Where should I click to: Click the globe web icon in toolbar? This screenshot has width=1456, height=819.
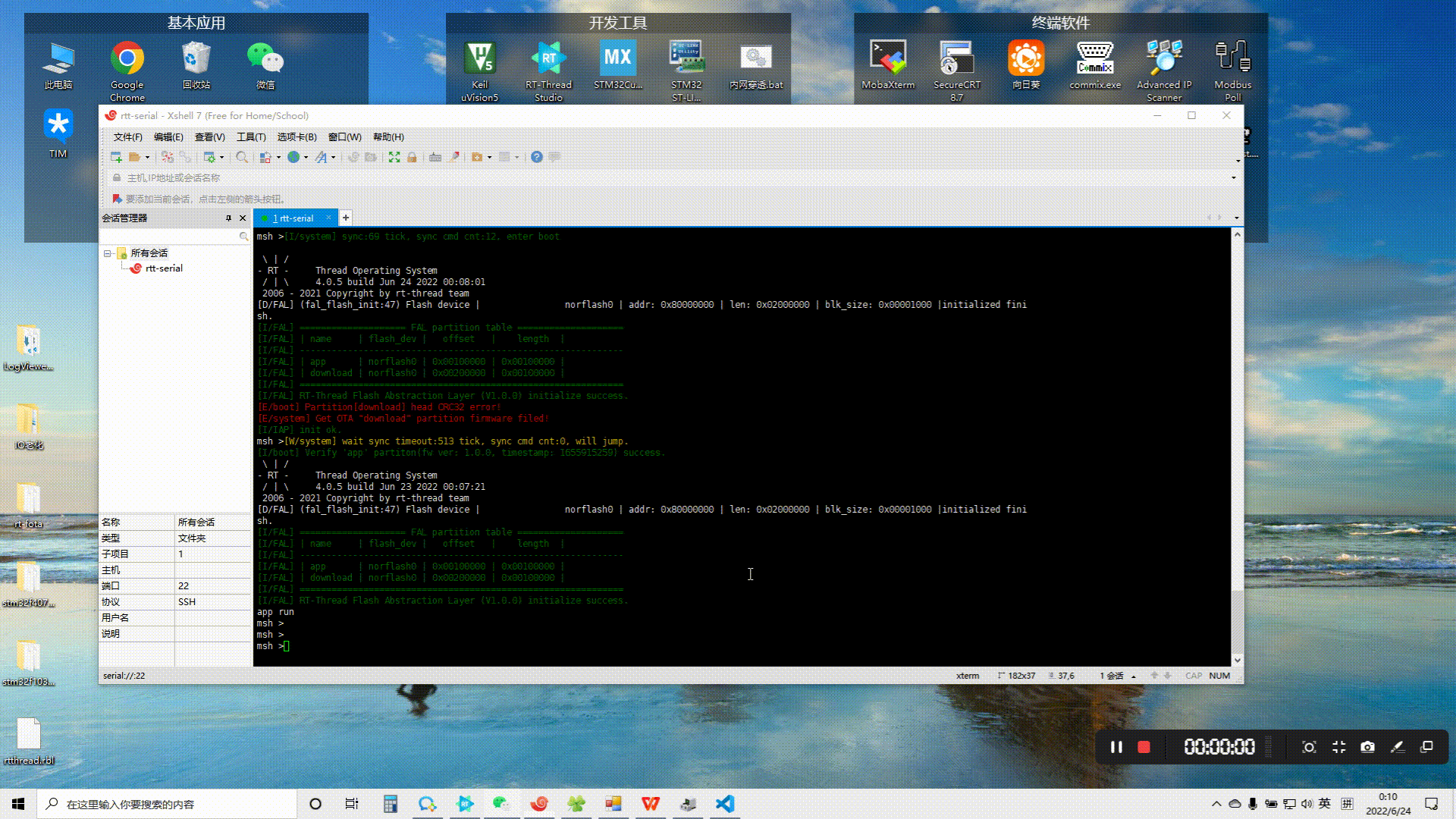click(x=293, y=157)
